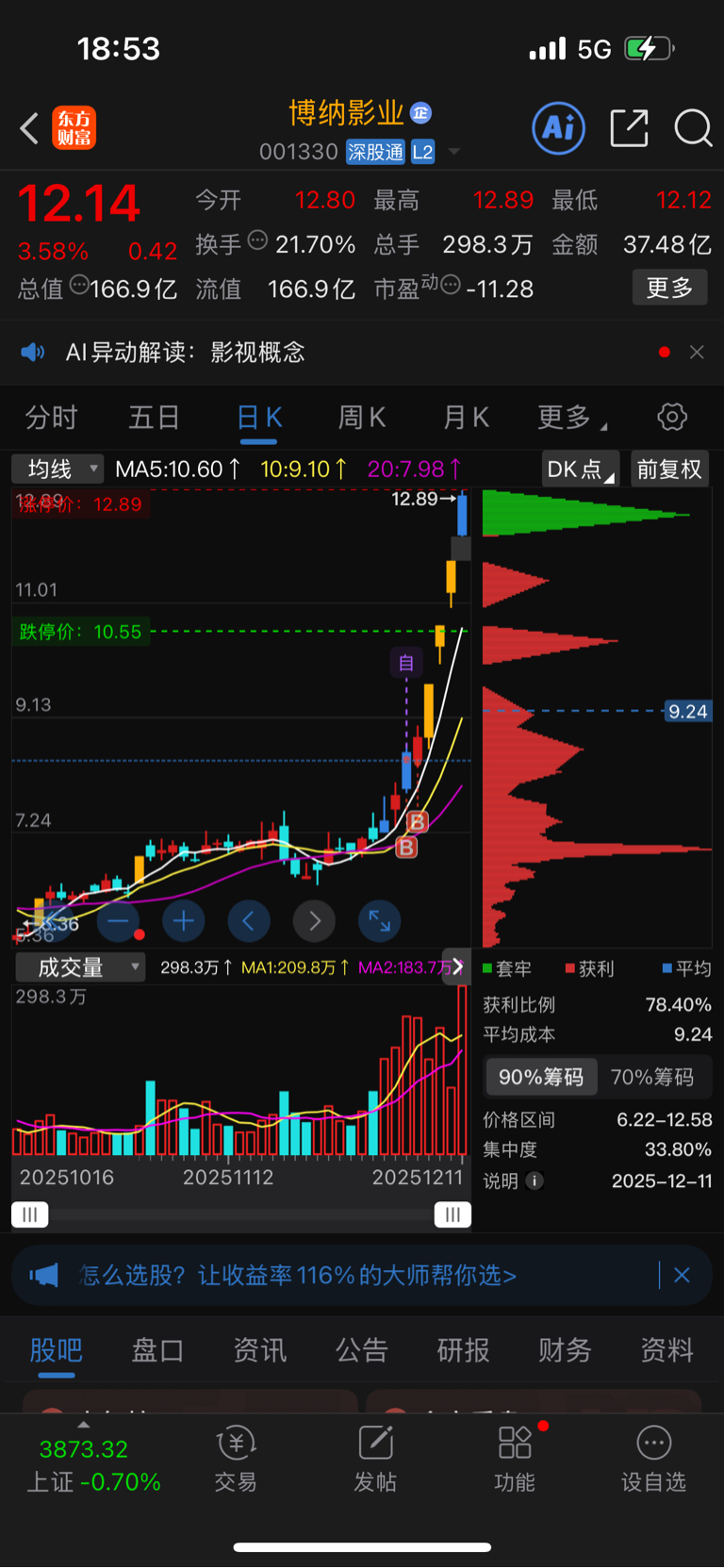Tap the upper B buy marker

[x=417, y=822]
